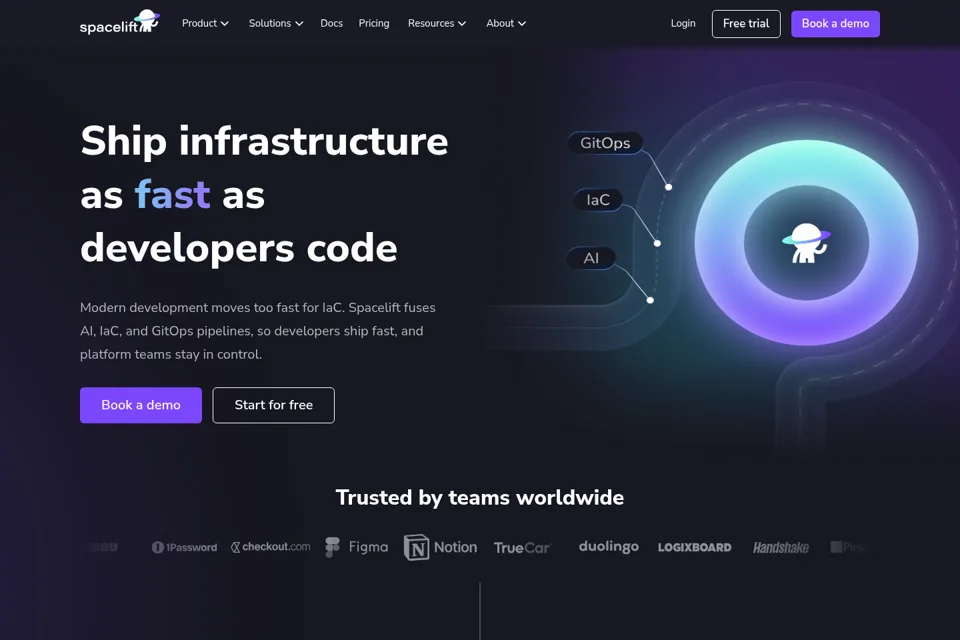Click the 'Ship infrastructure' headline text

click(x=264, y=141)
